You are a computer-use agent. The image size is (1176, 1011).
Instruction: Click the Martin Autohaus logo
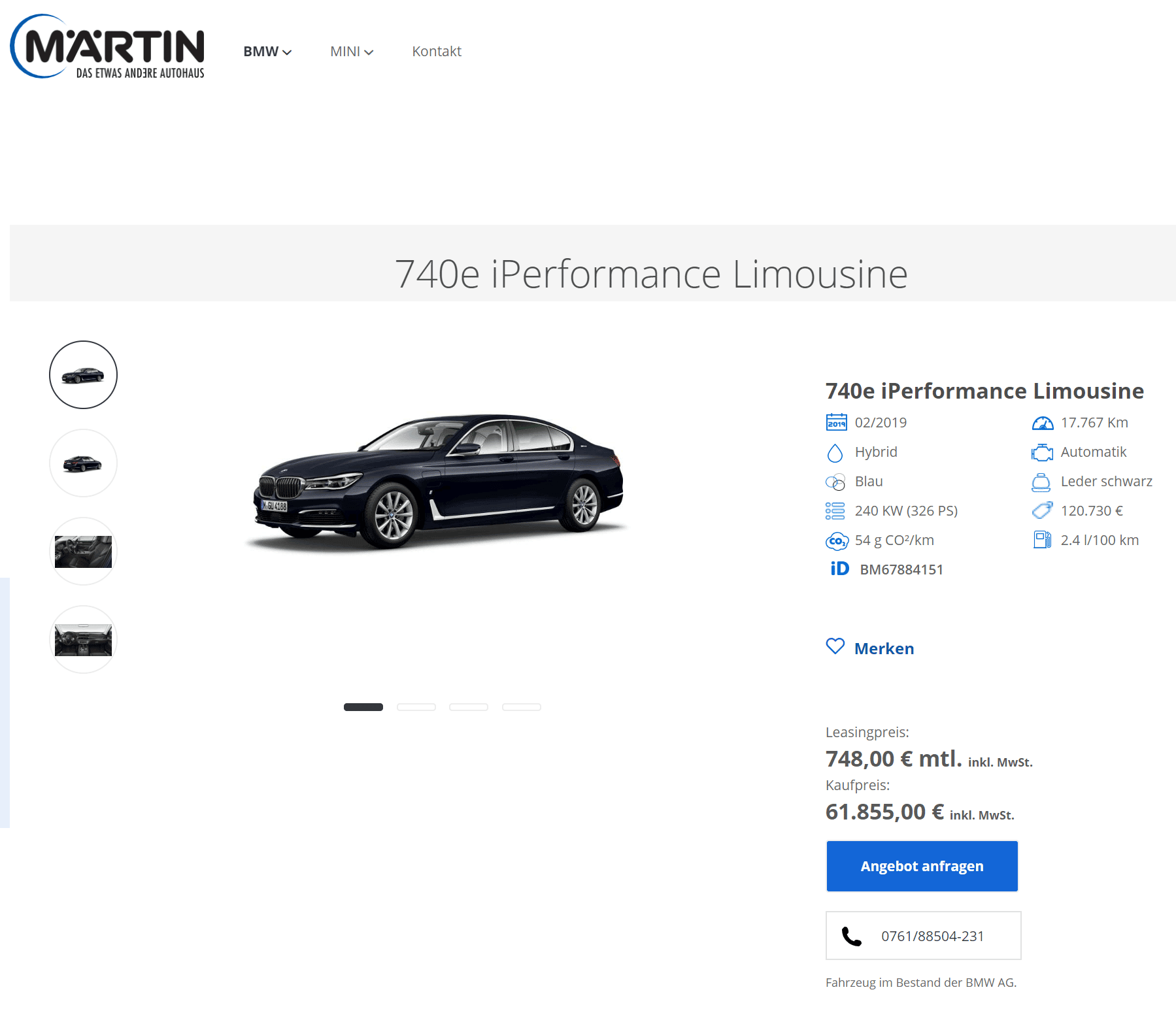(108, 46)
